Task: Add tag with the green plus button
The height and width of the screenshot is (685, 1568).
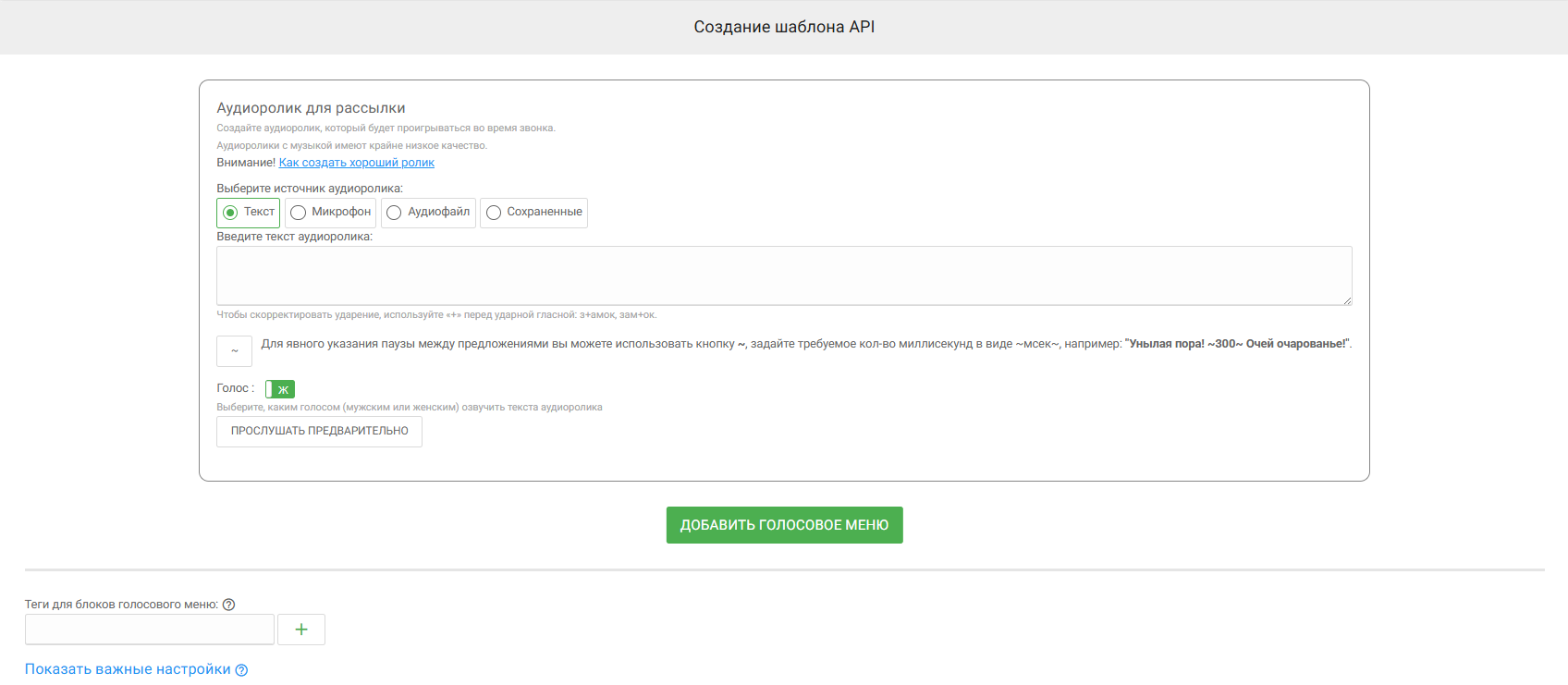Action: [x=301, y=630]
